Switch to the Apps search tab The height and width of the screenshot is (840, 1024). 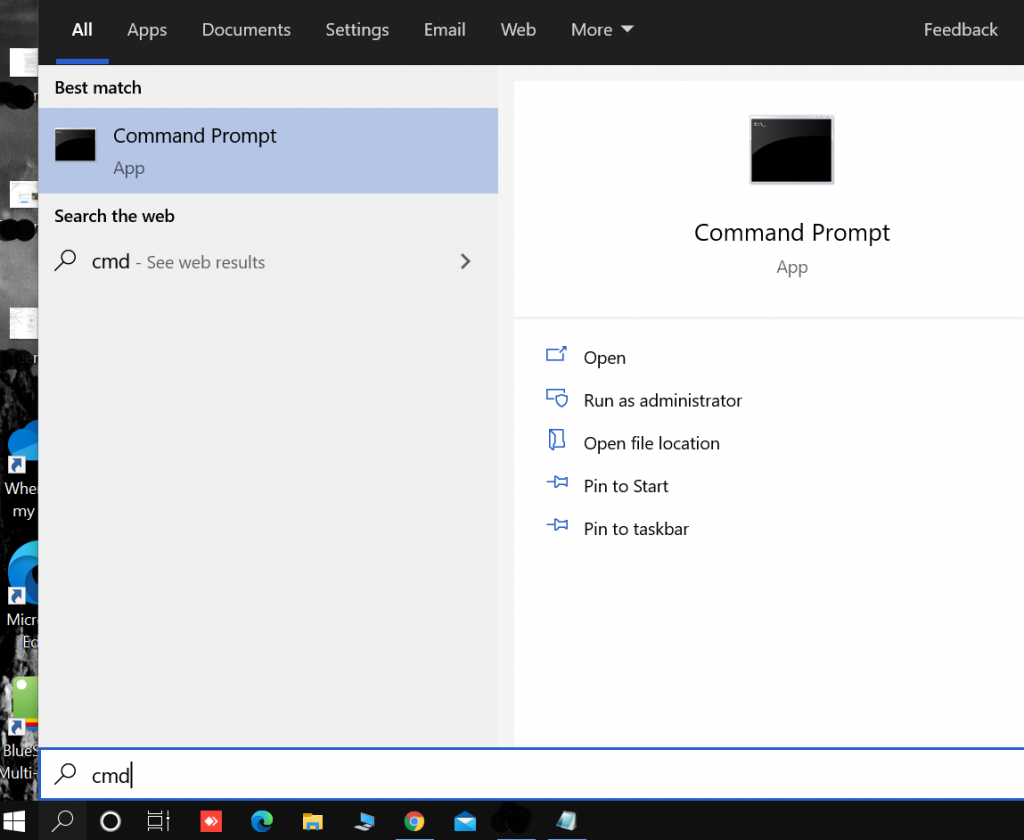point(147,30)
